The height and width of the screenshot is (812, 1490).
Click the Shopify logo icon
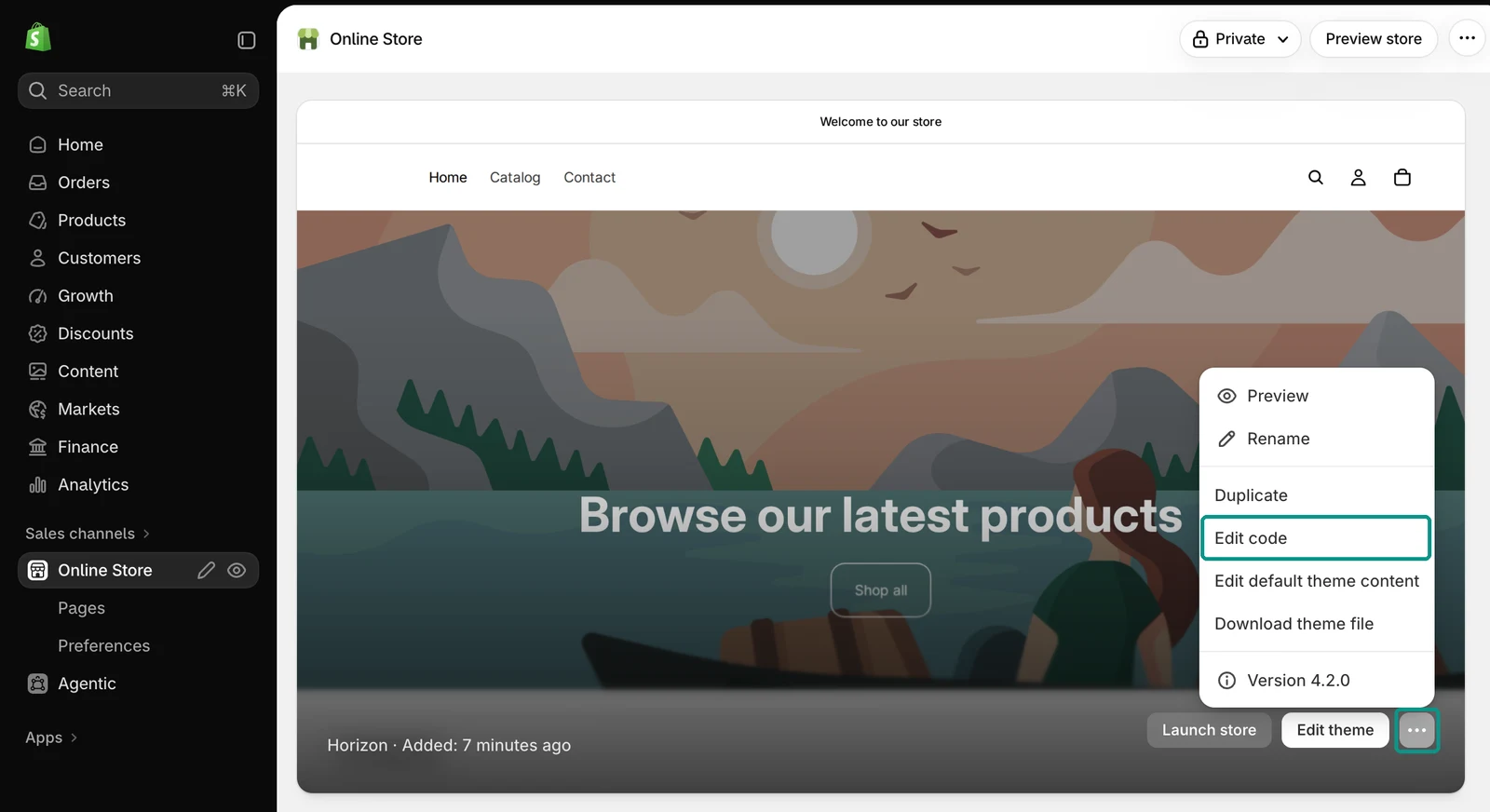pos(37,37)
